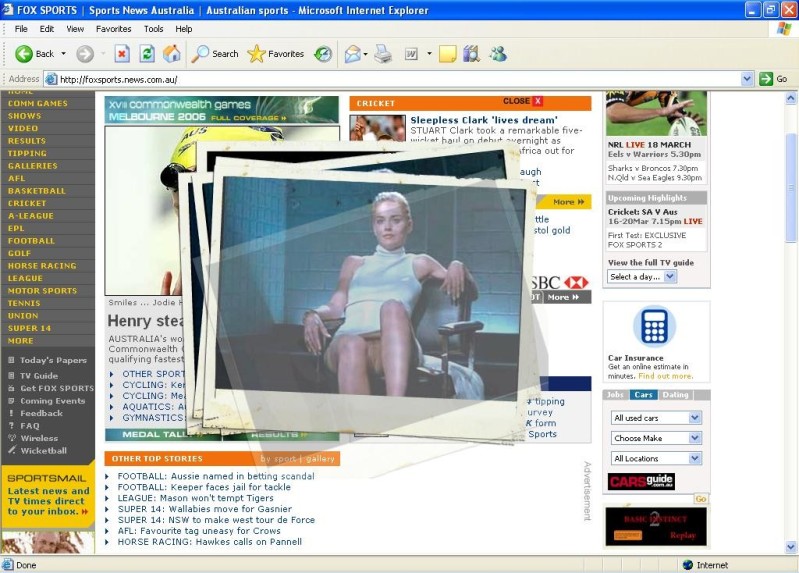Stop page loading with red X icon
The image size is (799, 573).
[x=122, y=54]
